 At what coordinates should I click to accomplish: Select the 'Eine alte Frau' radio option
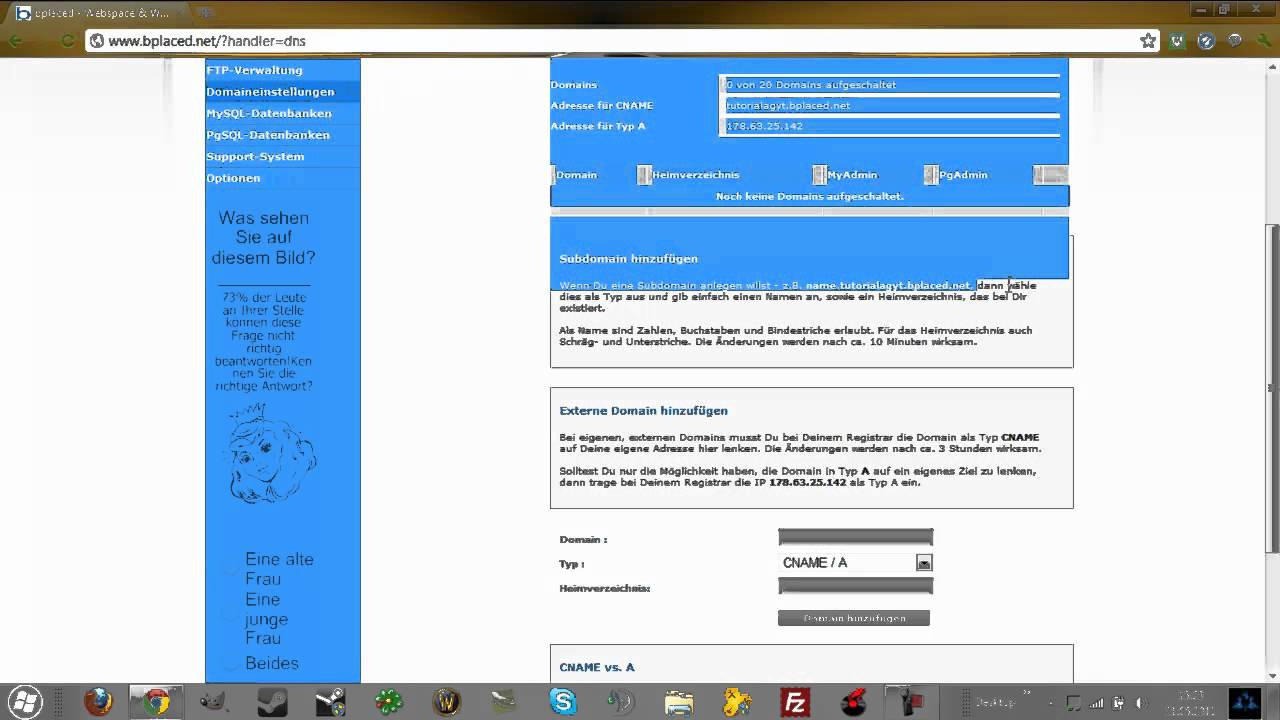tap(232, 567)
